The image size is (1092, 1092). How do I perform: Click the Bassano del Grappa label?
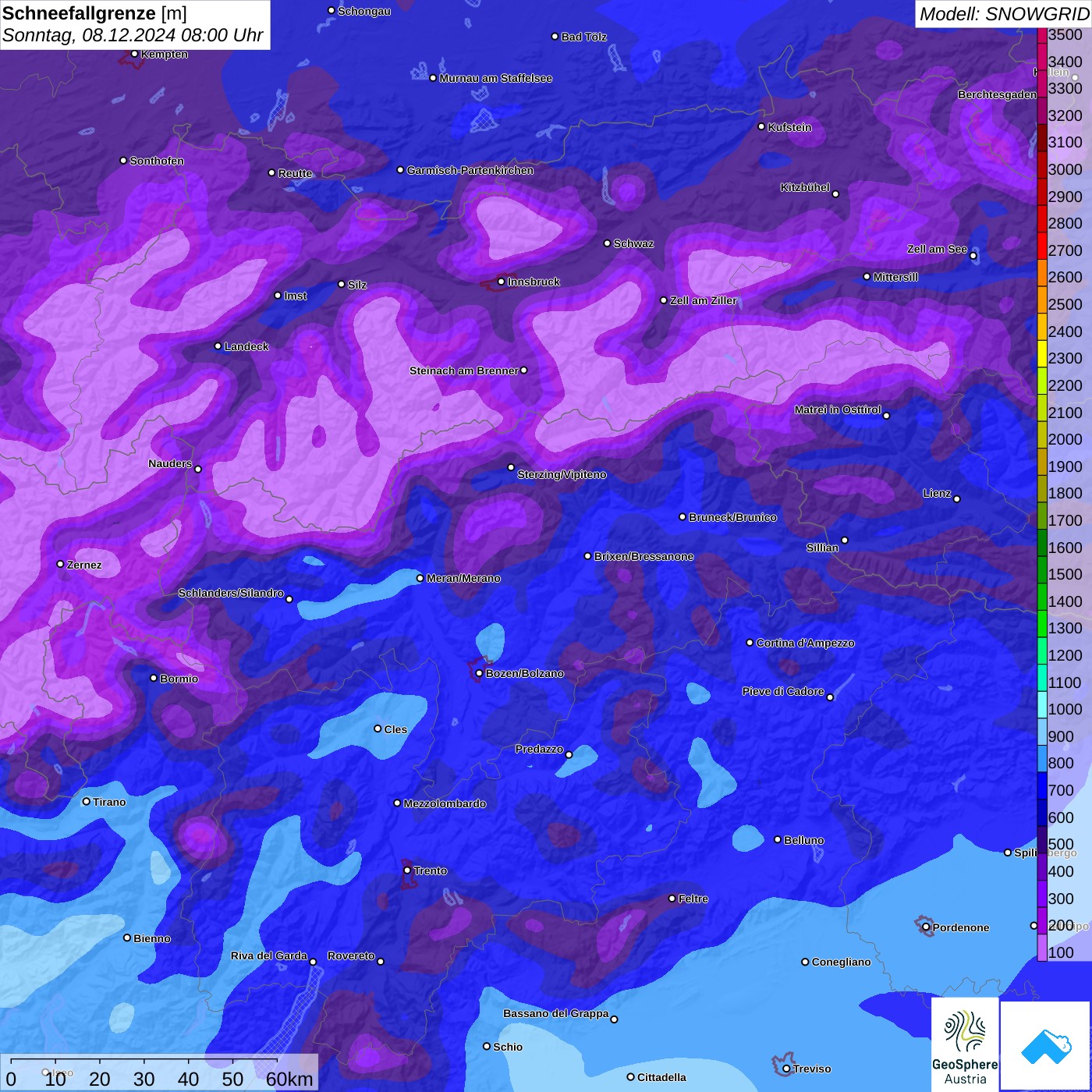point(556,1013)
